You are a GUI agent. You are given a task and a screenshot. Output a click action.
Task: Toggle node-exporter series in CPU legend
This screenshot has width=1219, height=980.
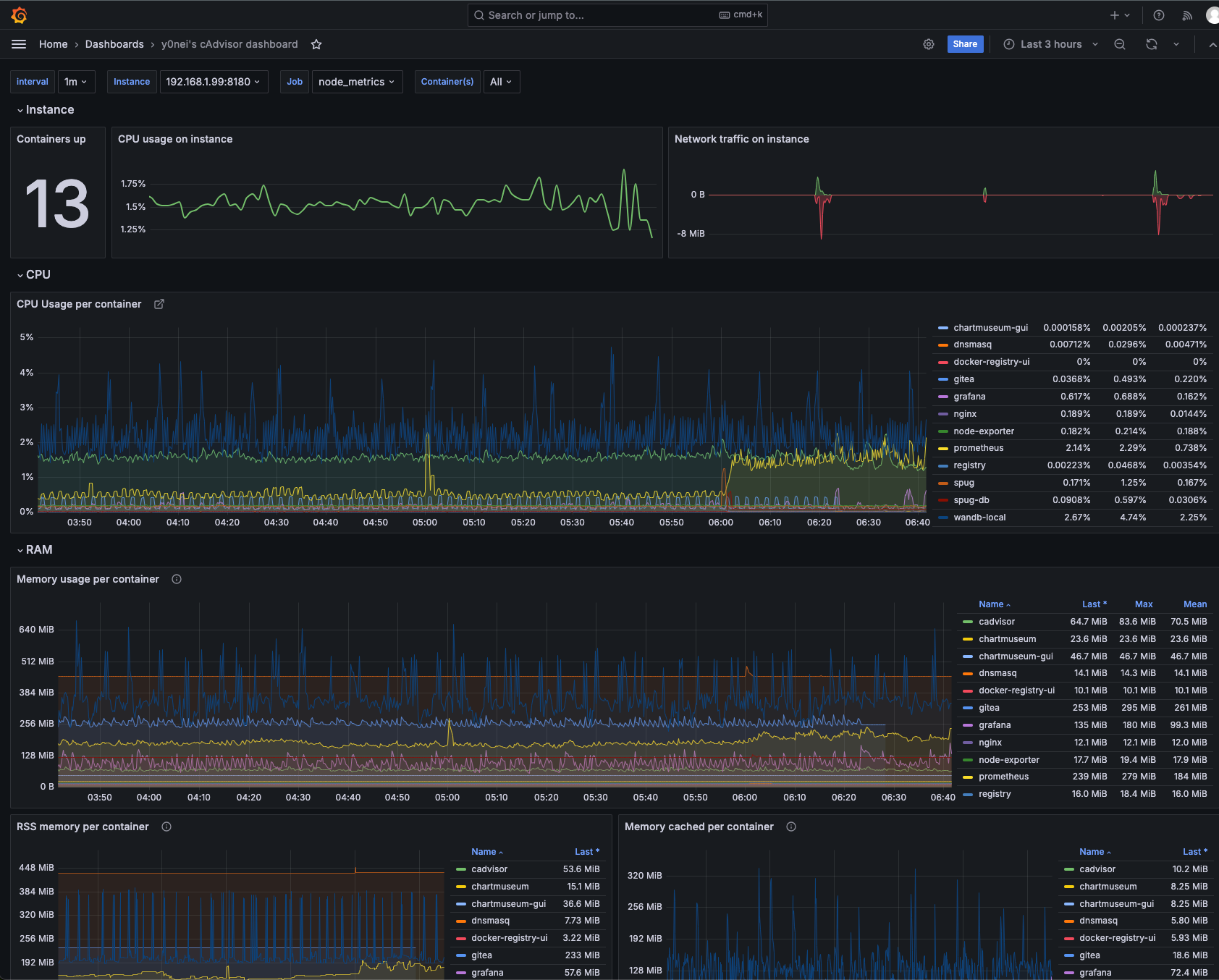(x=984, y=431)
